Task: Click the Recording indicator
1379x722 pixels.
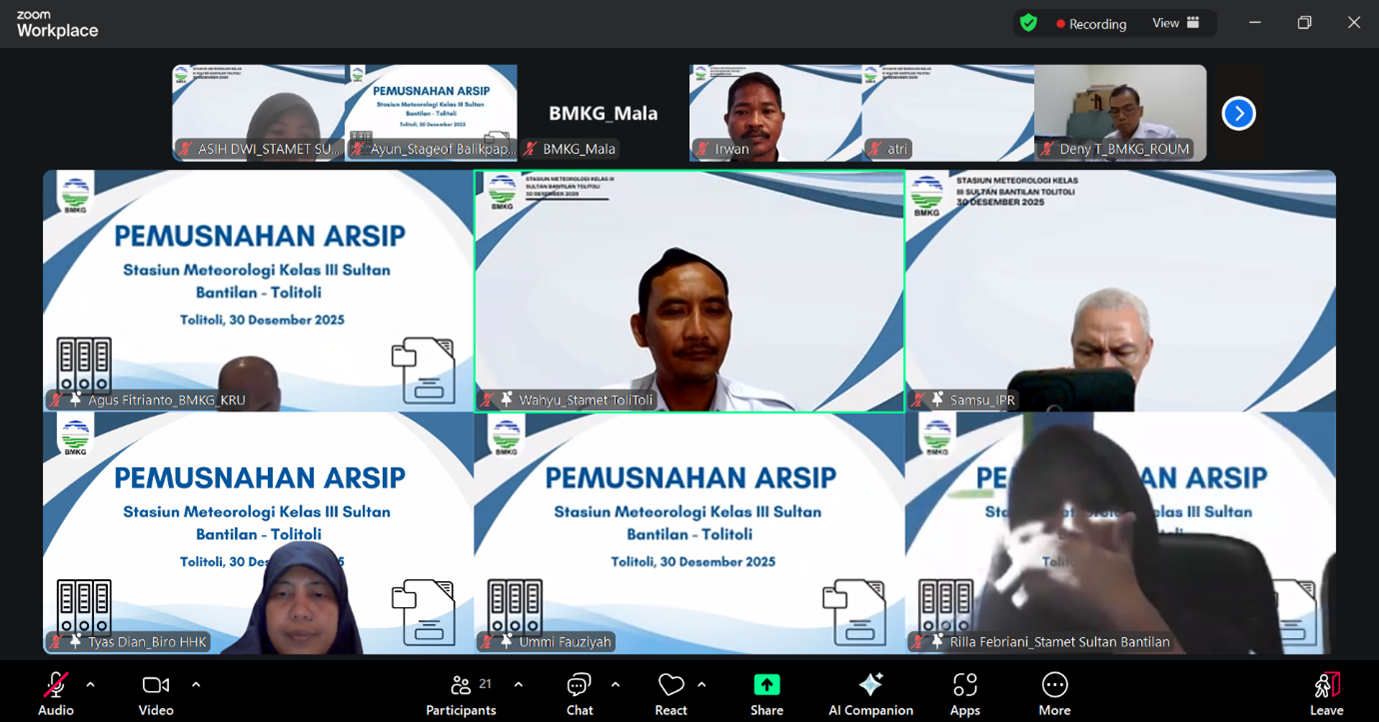Action: click(x=1090, y=24)
